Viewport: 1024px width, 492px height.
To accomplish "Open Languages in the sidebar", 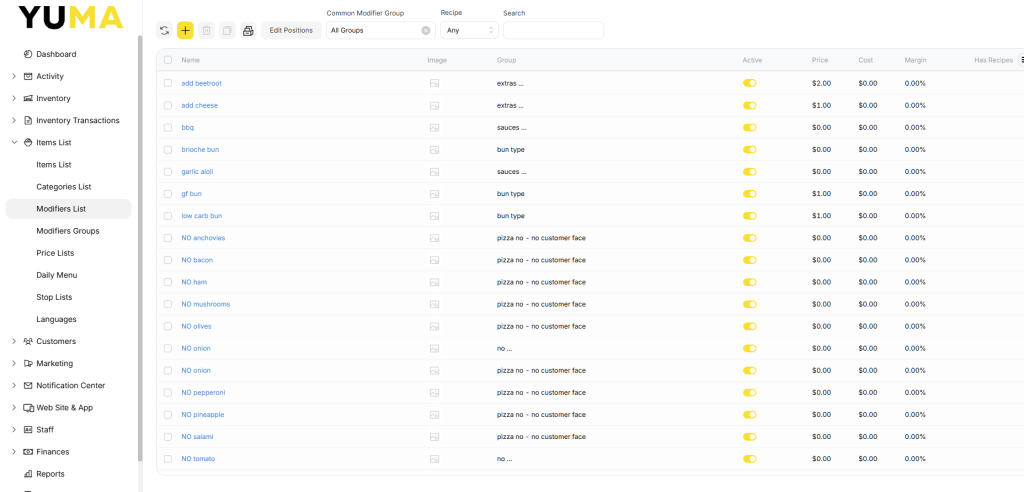I will [56, 320].
